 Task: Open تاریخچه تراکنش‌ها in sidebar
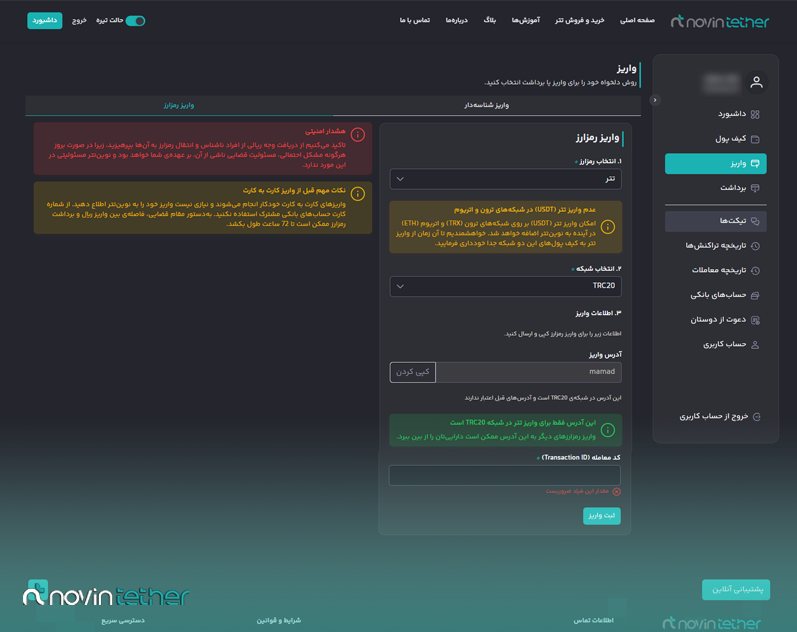(x=716, y=246)
